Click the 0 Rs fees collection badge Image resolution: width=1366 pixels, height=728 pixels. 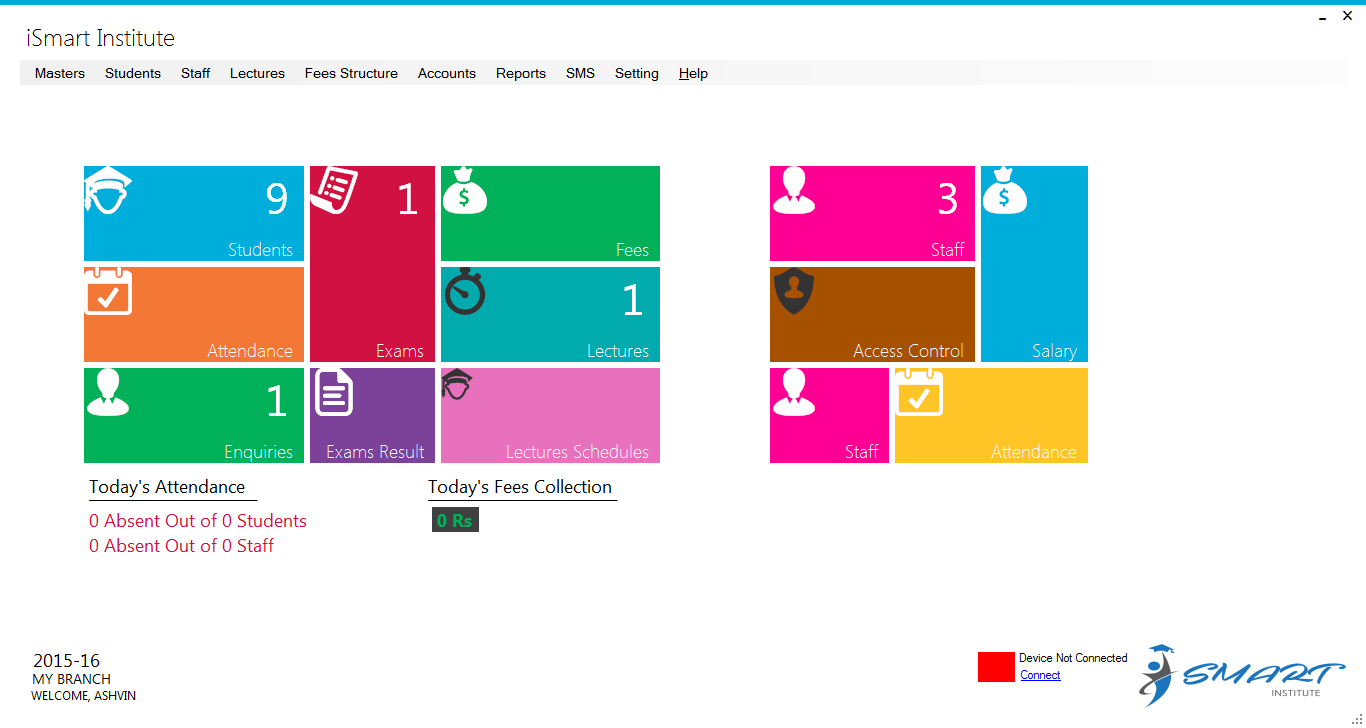pos(455,520)
